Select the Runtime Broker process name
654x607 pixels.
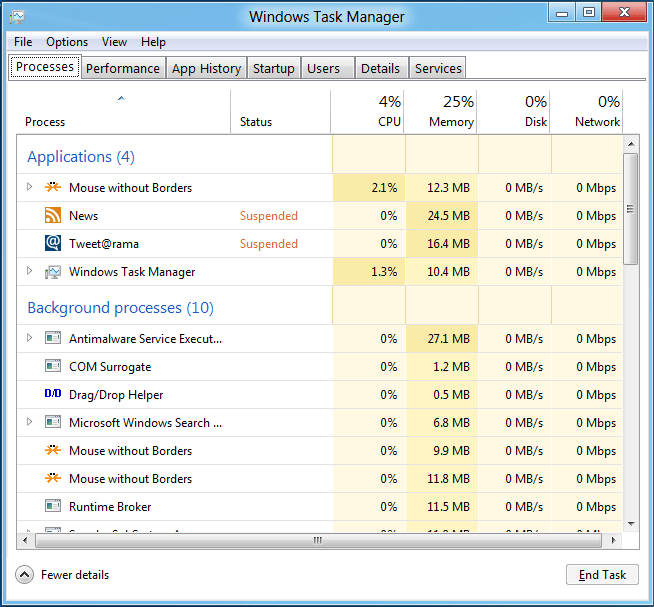(x=110, y=506)
